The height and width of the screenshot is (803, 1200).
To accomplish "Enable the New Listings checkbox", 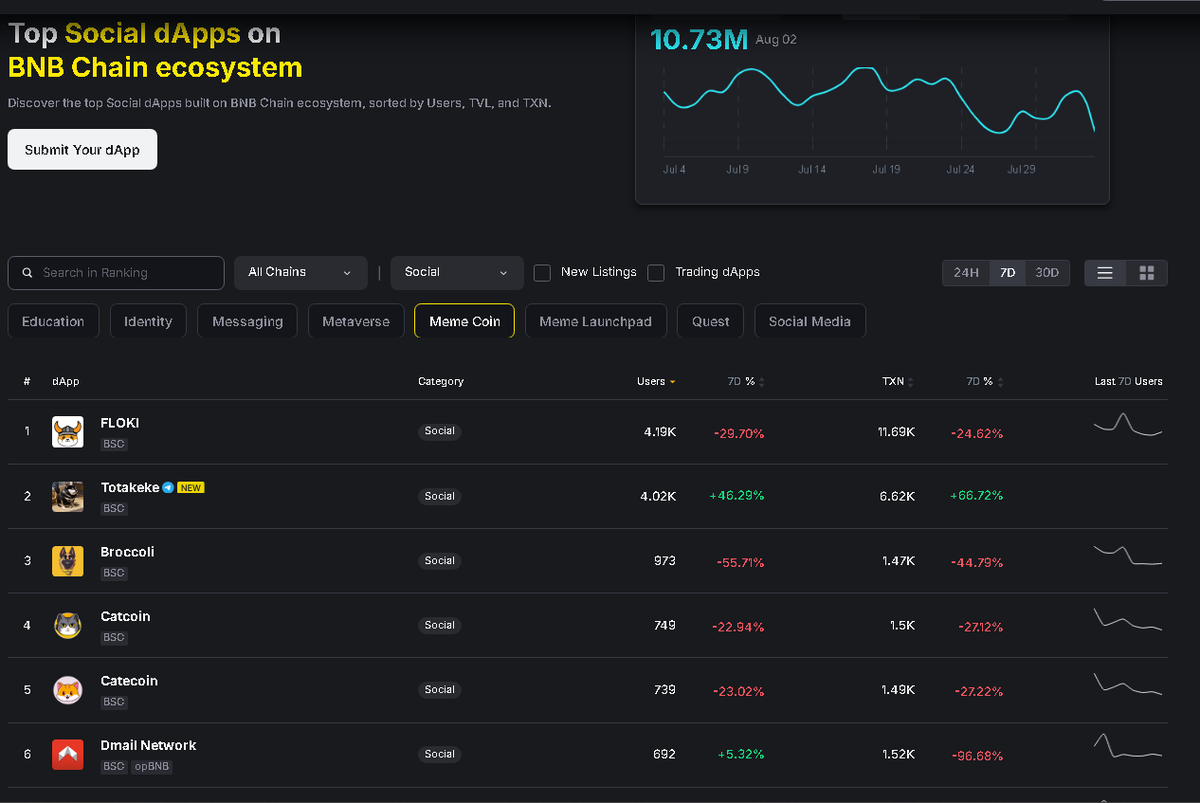I will click(x=542, y=273).
